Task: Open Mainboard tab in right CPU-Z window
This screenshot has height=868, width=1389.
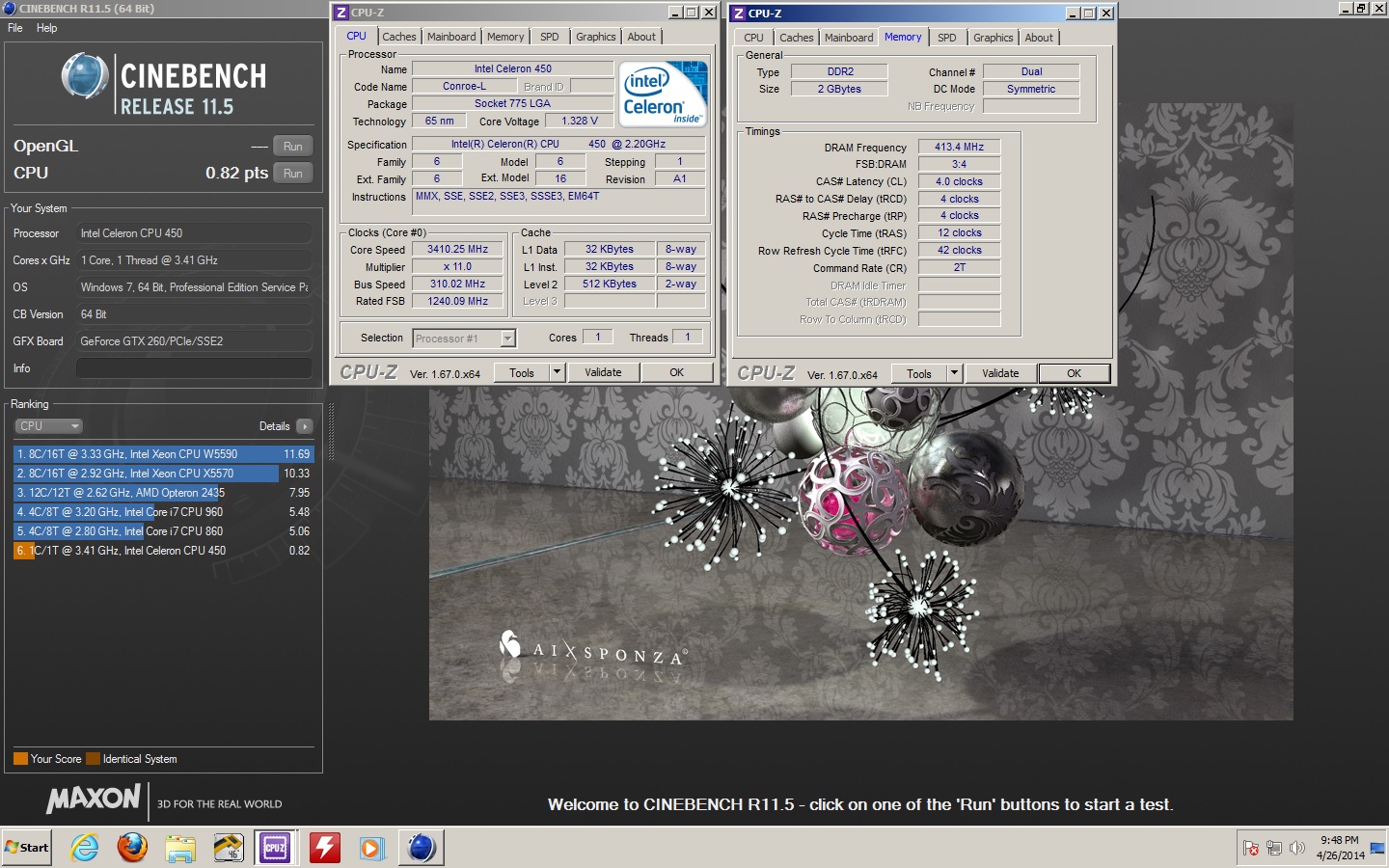Action: [x=849, y=38]
